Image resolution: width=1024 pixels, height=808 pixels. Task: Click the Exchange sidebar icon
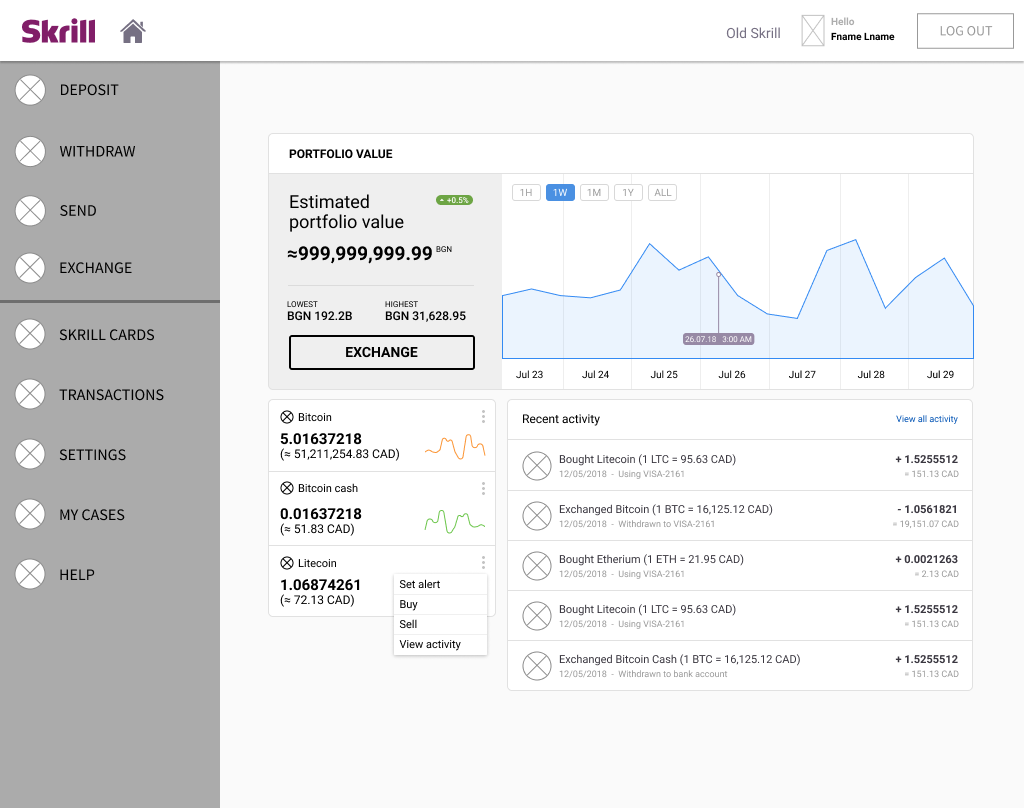(30, 268)
